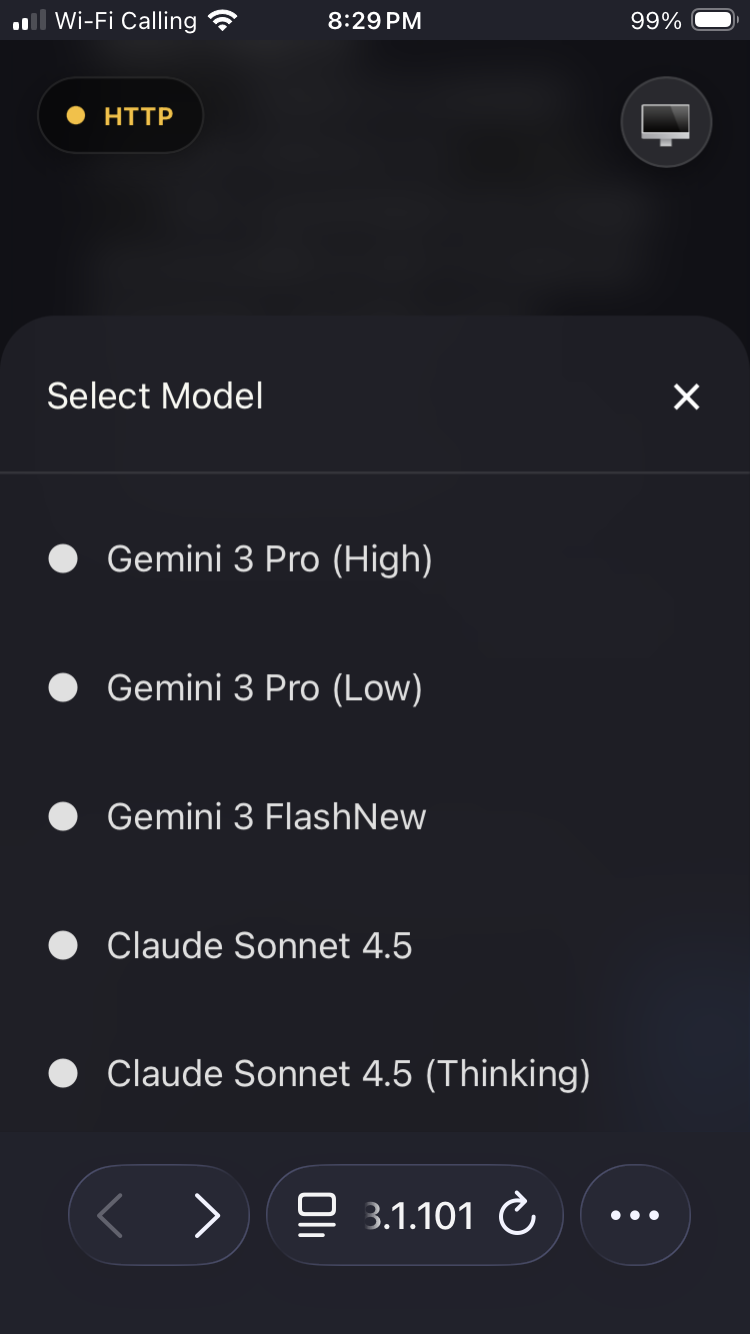Navigate back using the left chevron
Viewport: 750px width, 1334px height.
110,1214
